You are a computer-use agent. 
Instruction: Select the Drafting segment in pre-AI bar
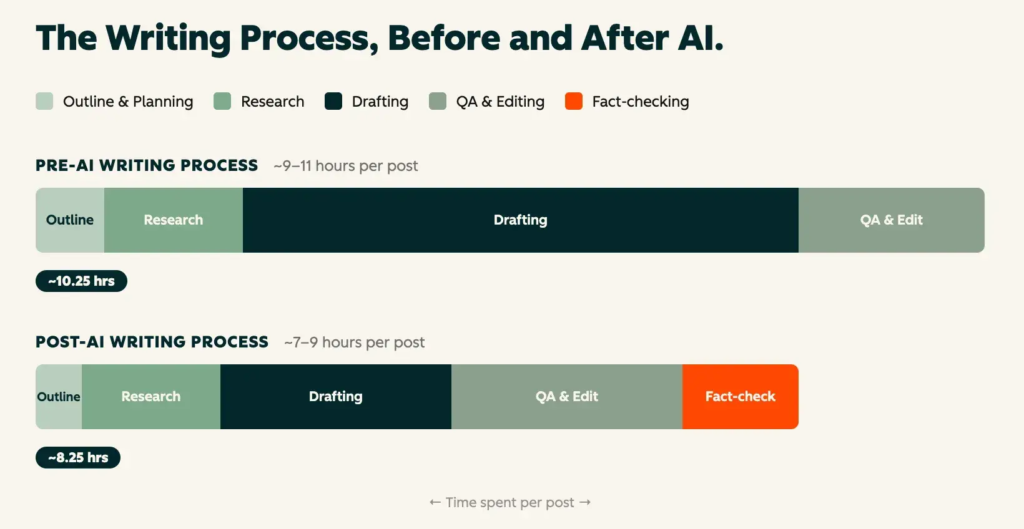click(520, 220)
